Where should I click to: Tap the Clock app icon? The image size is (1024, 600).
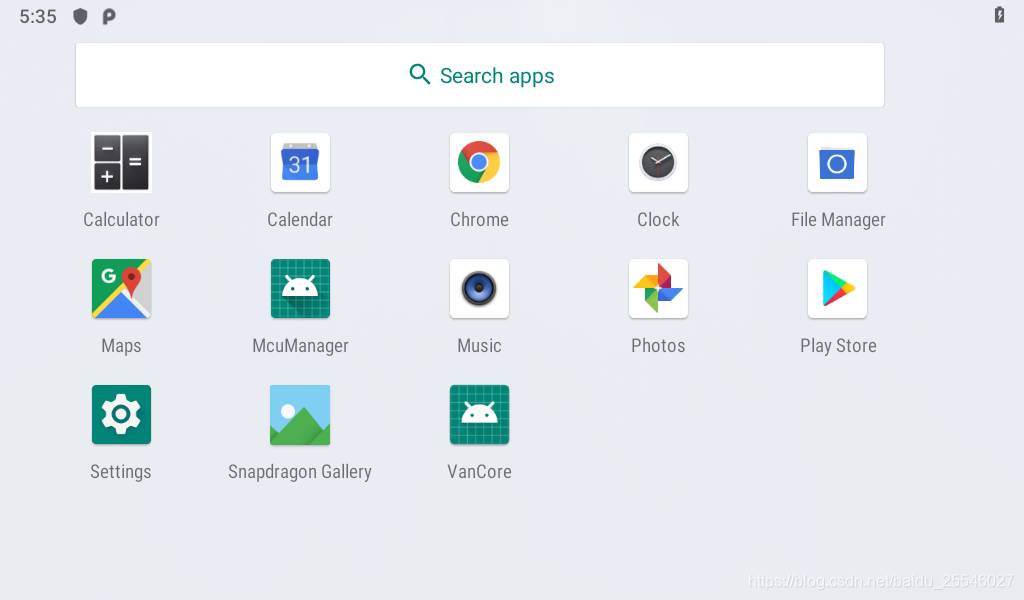pyautogui.click(x=658, y=163)
